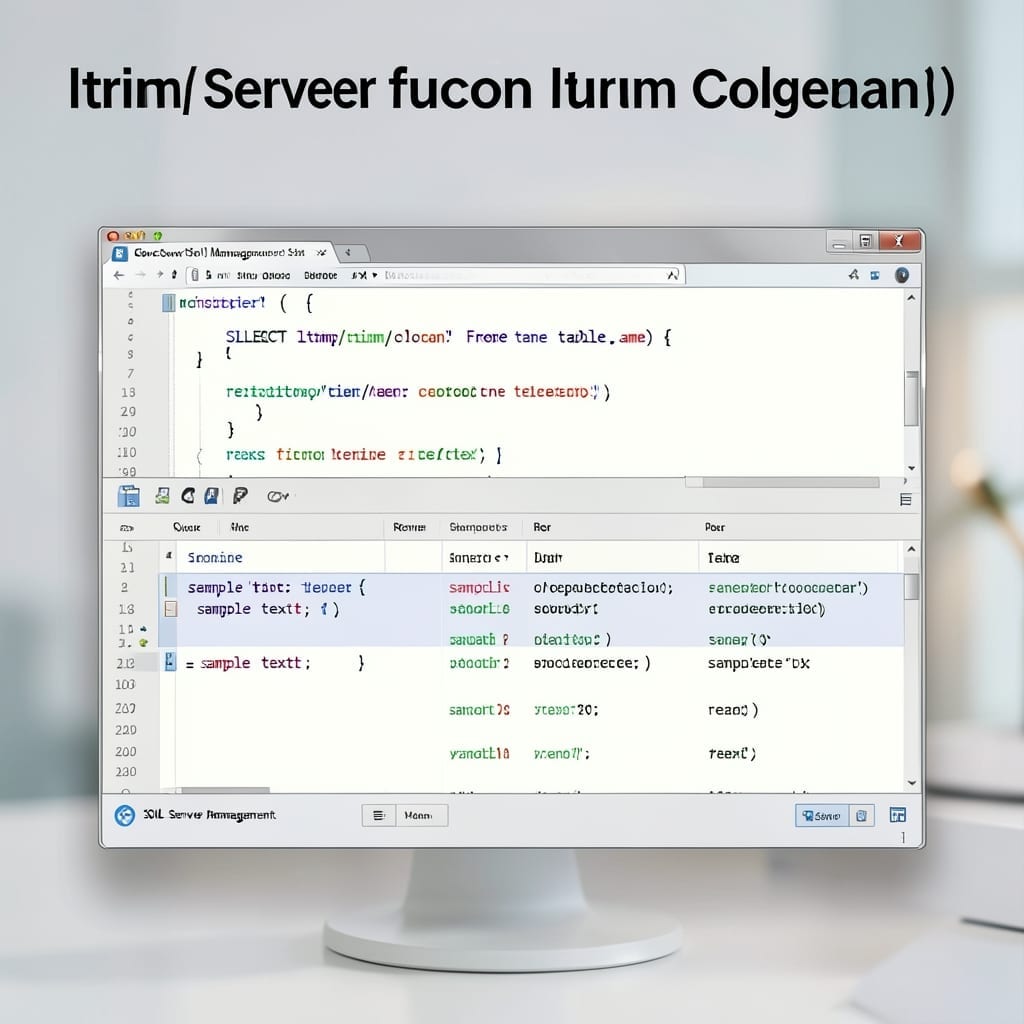The width and height of the screenshot is (1024, 1024).
Task: Open the address bar dropdown arrow
Action: point(375,275)
